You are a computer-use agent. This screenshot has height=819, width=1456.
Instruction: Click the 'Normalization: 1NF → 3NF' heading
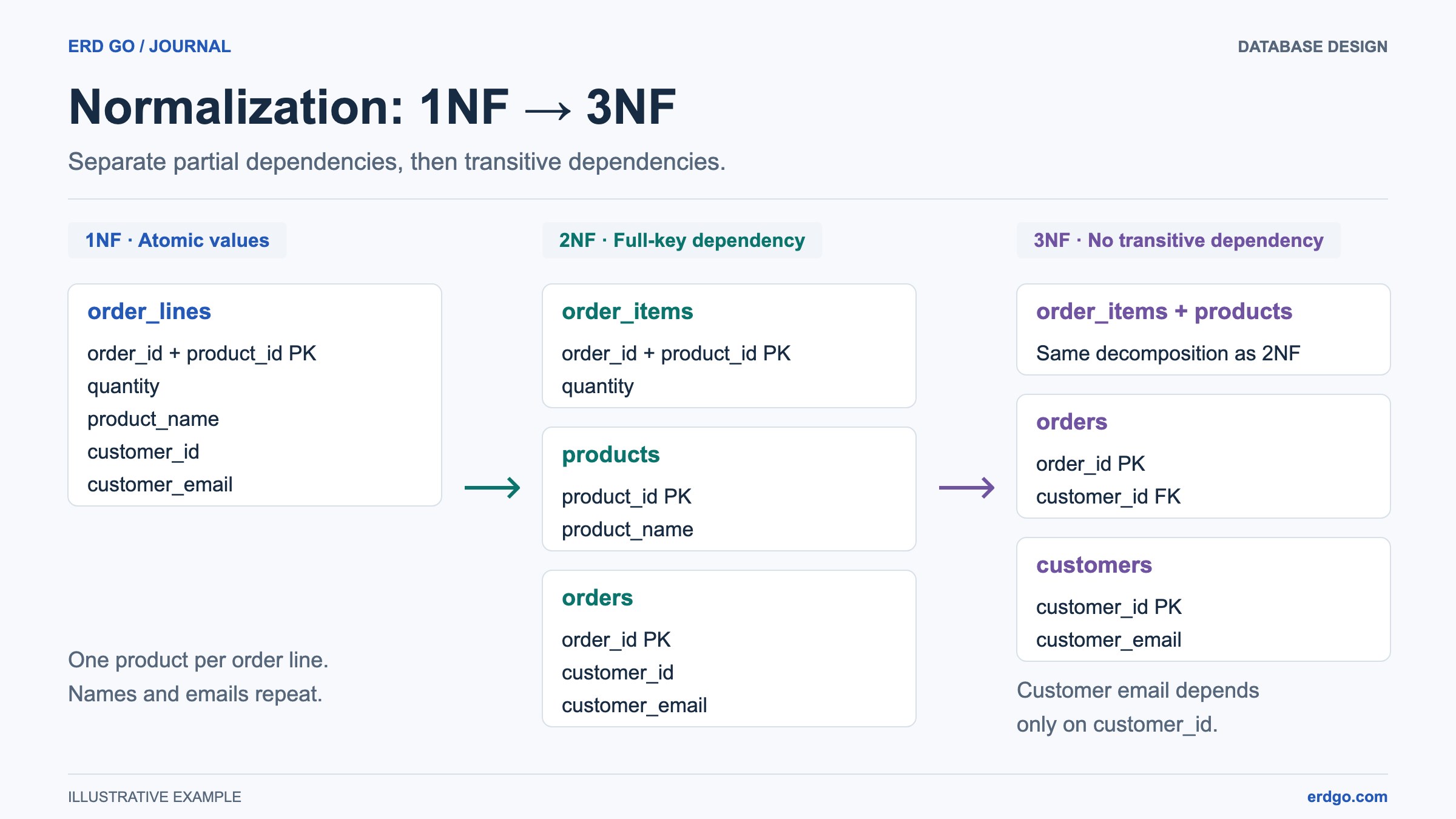click(372, 107)
